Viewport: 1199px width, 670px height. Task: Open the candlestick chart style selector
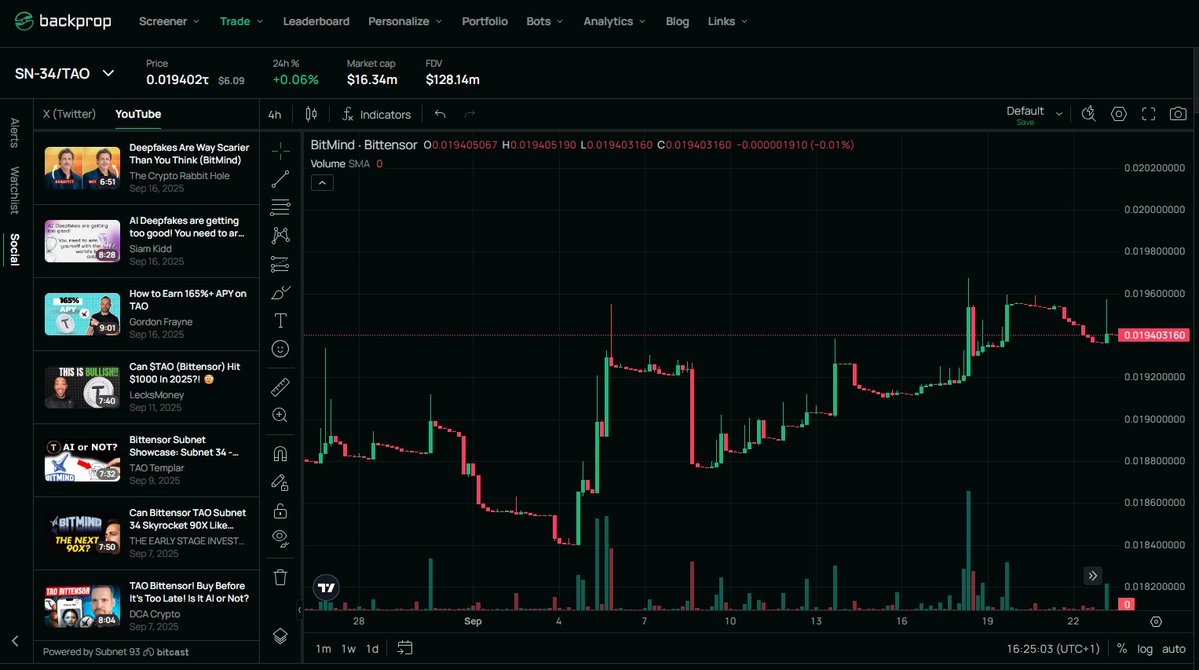(311, 114)
